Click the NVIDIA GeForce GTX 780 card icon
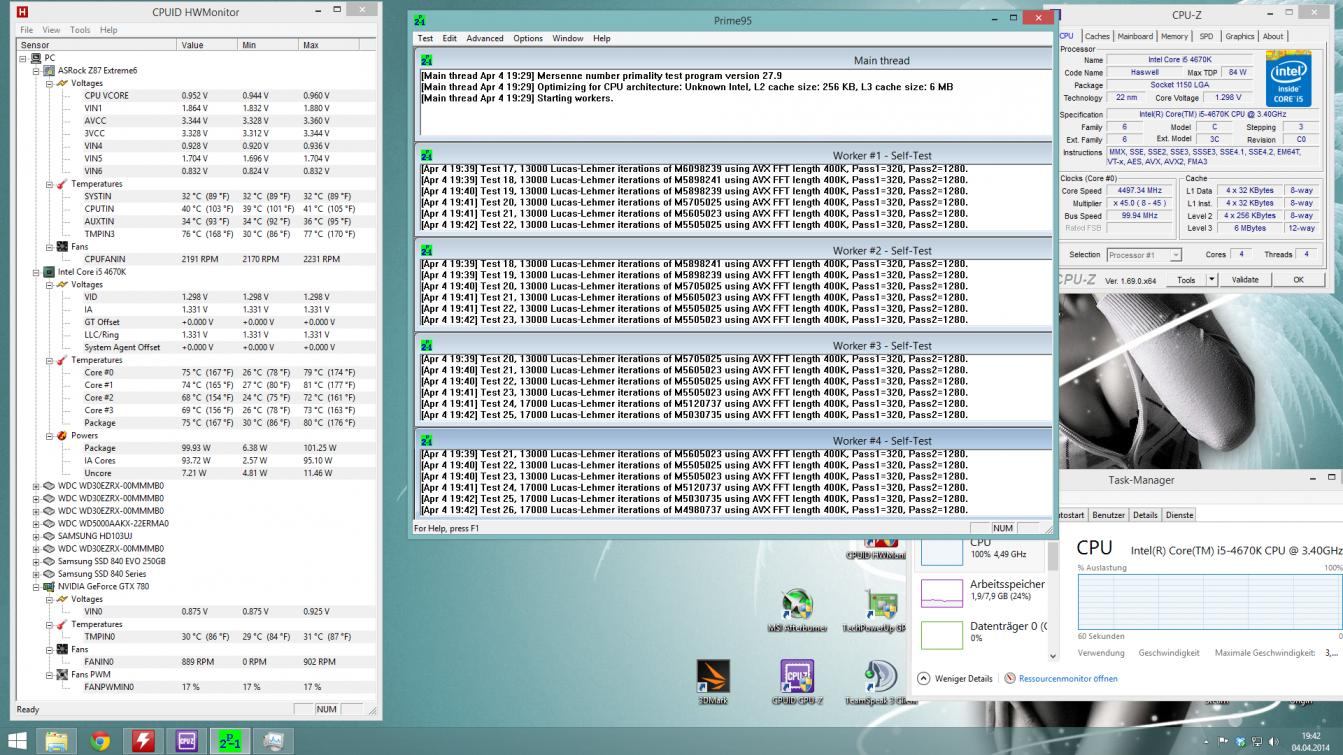The image size is (1343, 755). [x=48, y=587]
